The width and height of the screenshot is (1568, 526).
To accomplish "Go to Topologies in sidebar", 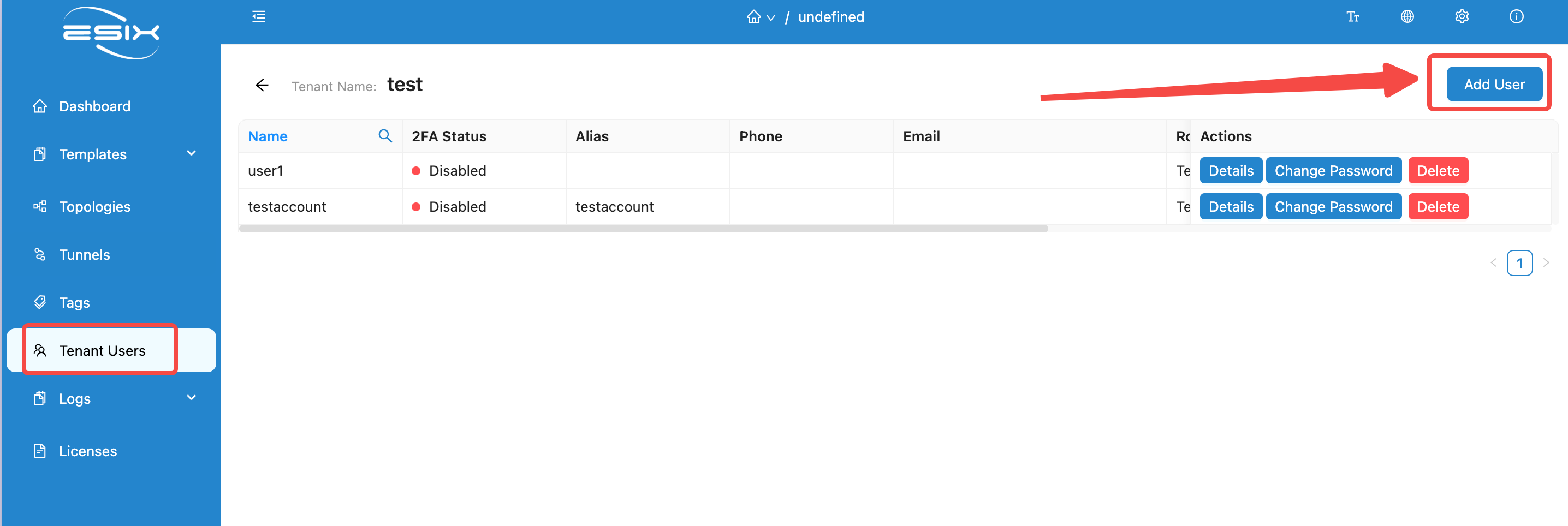I will 94,207.
